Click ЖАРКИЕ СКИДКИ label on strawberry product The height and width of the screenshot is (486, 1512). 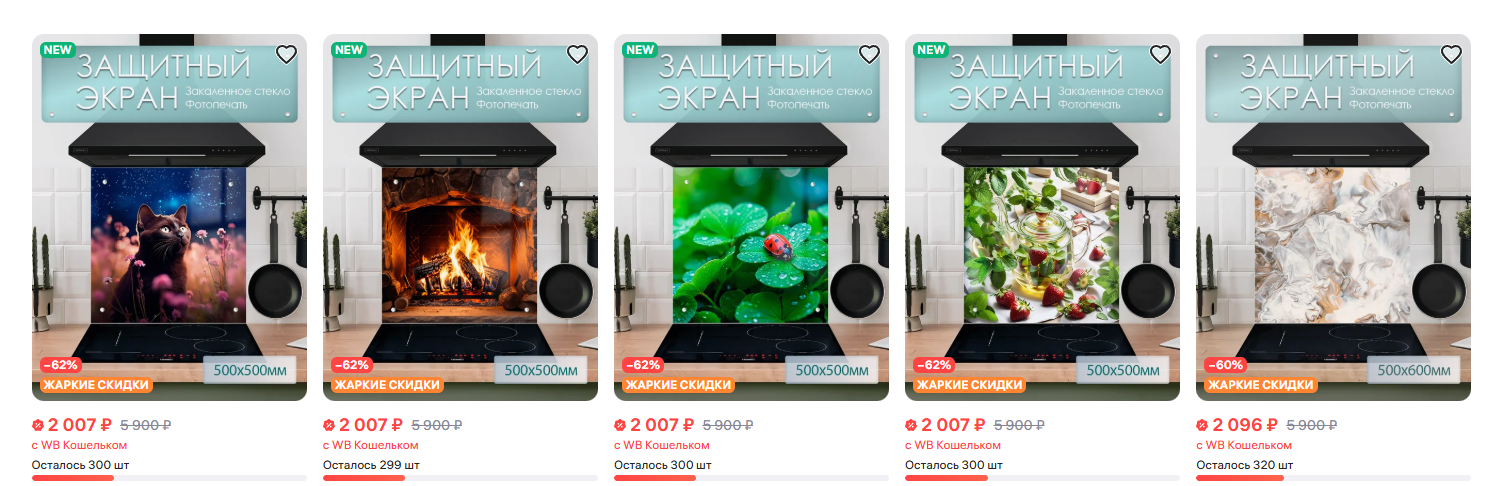[970, 385]
